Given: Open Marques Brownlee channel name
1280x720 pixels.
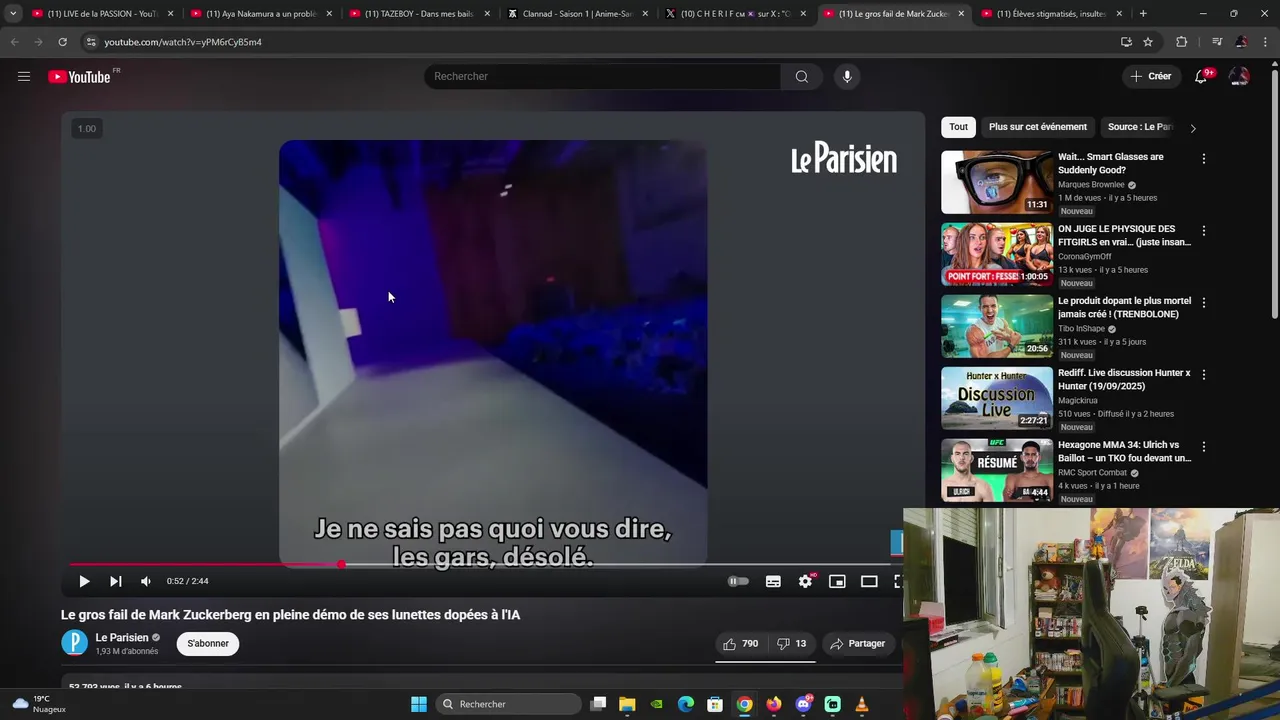Looking at the screenshot, I should pyautogui.click(x=1091, y=185).
